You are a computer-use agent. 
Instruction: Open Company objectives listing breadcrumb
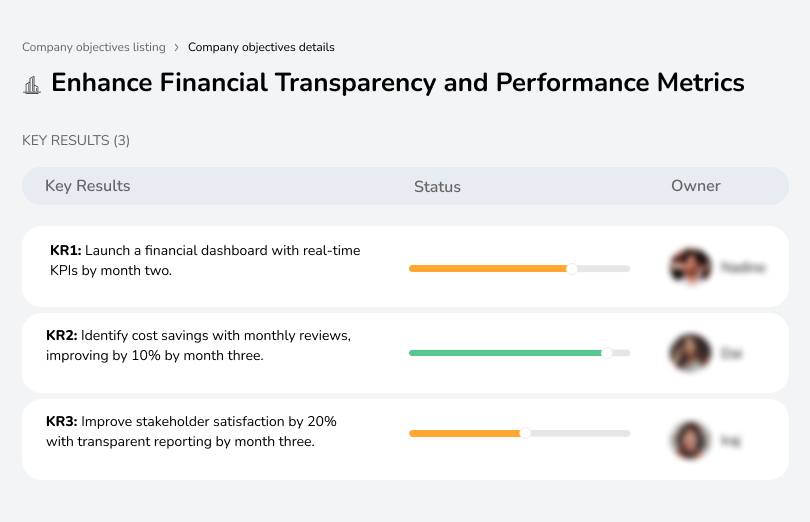(94, 47)
